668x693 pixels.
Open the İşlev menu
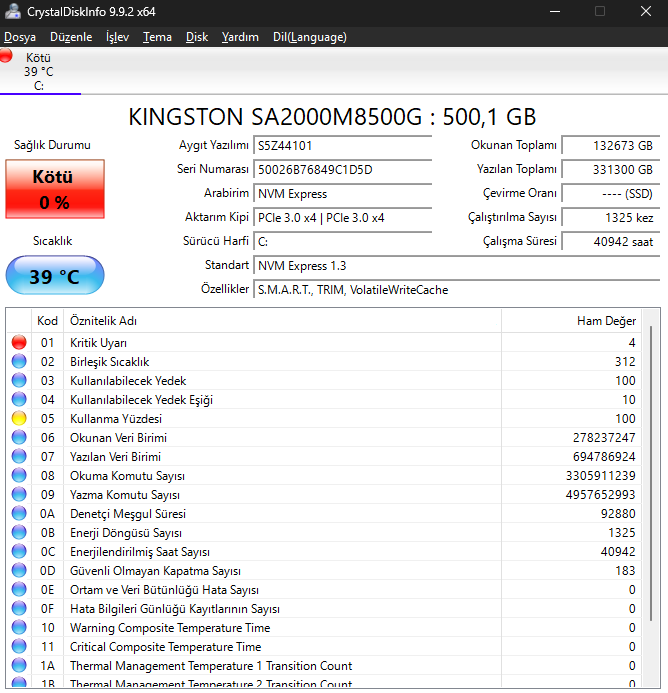117,37
